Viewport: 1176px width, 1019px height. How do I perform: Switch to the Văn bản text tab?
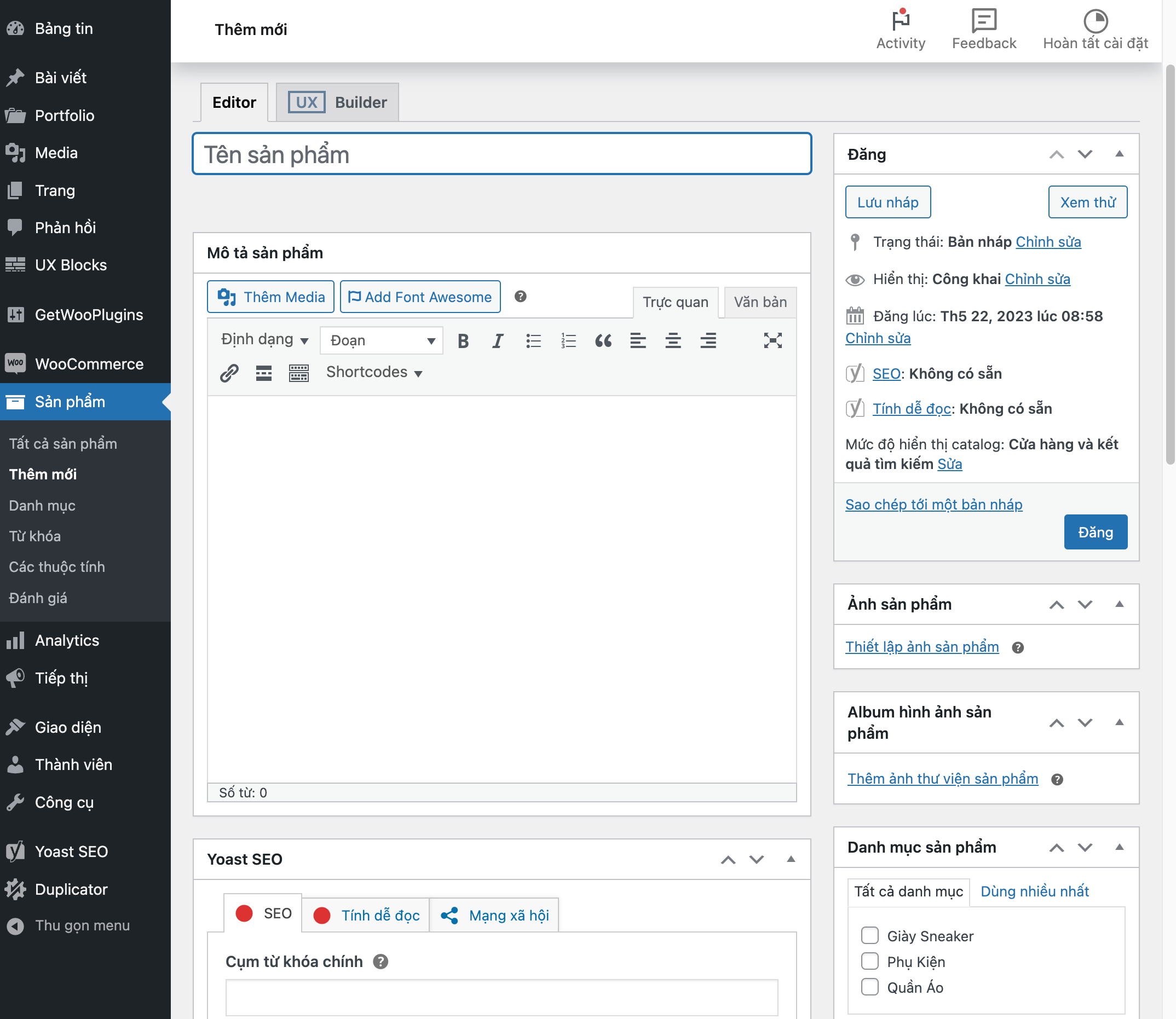(x=760, y=302)
